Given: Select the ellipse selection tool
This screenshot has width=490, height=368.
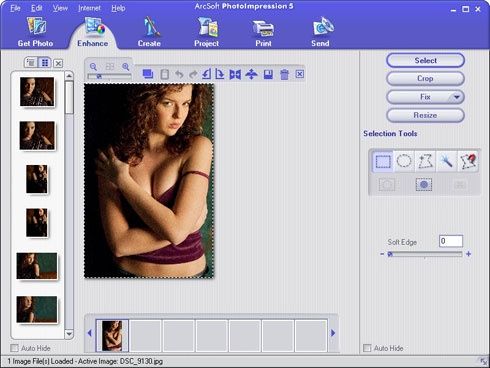Looking at the screenshot, I should click(404, 161).
